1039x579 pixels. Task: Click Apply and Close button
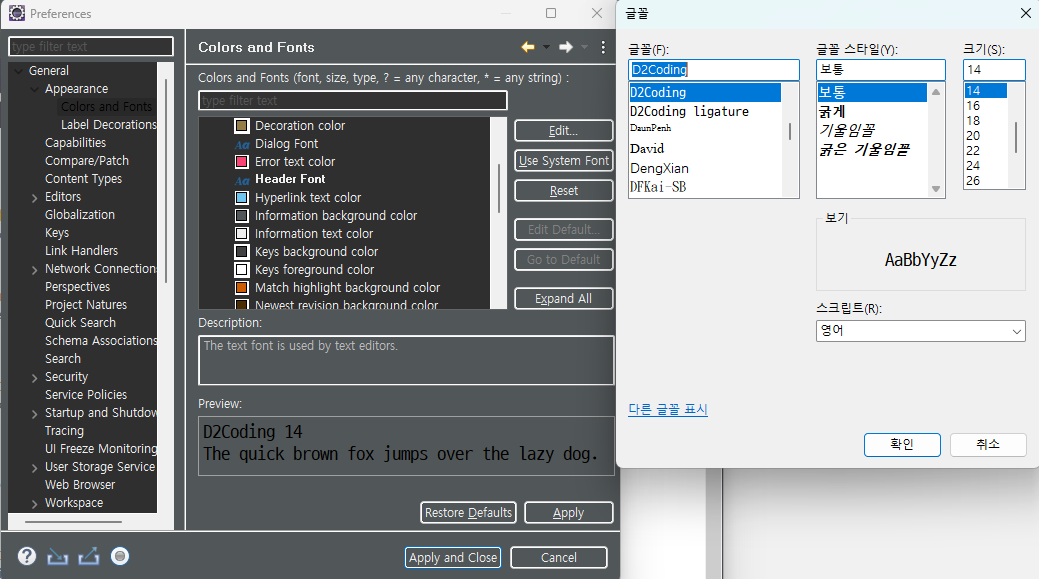[x=453, y=558]
